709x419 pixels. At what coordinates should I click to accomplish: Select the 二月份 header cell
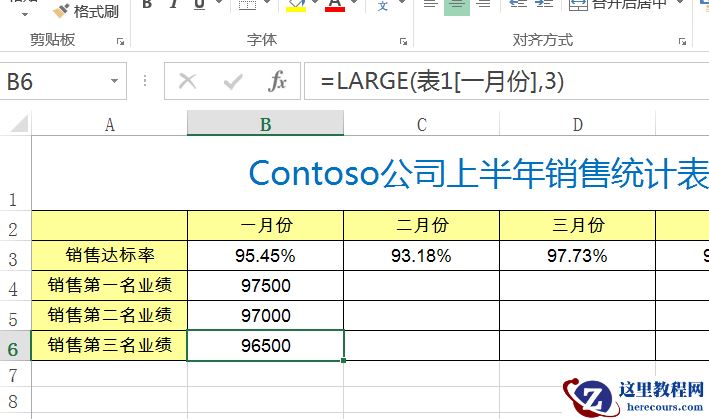421,226
